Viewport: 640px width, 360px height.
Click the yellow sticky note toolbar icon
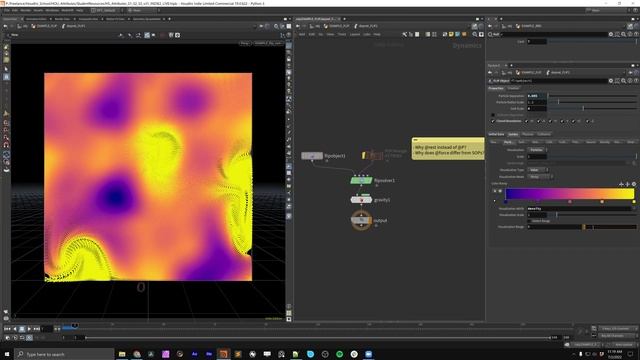[x=451, y=35]
